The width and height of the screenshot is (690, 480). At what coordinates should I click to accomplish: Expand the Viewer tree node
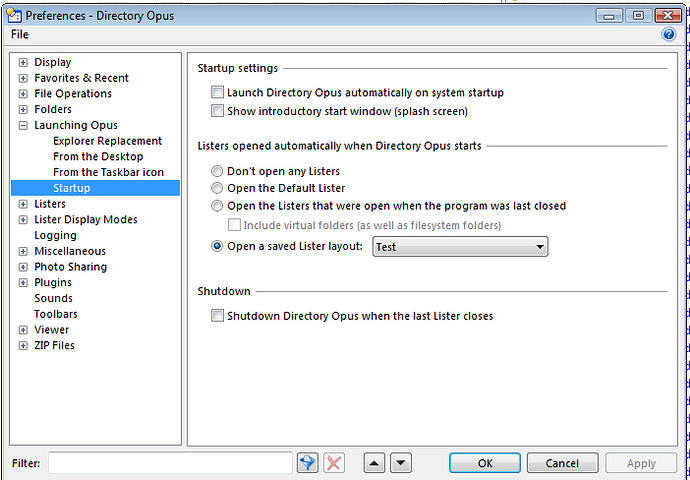23,330
